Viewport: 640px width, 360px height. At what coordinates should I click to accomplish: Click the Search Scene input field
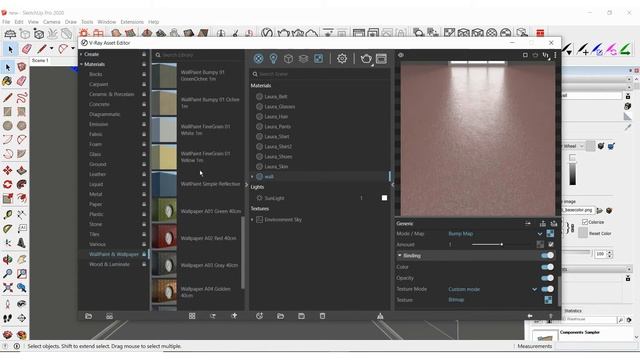[x=320, y=74]
